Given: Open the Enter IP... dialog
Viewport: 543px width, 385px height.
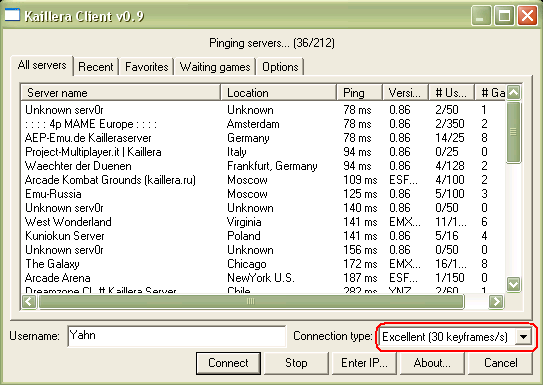Looking at the screenshot, I should [x=364, y=363].
